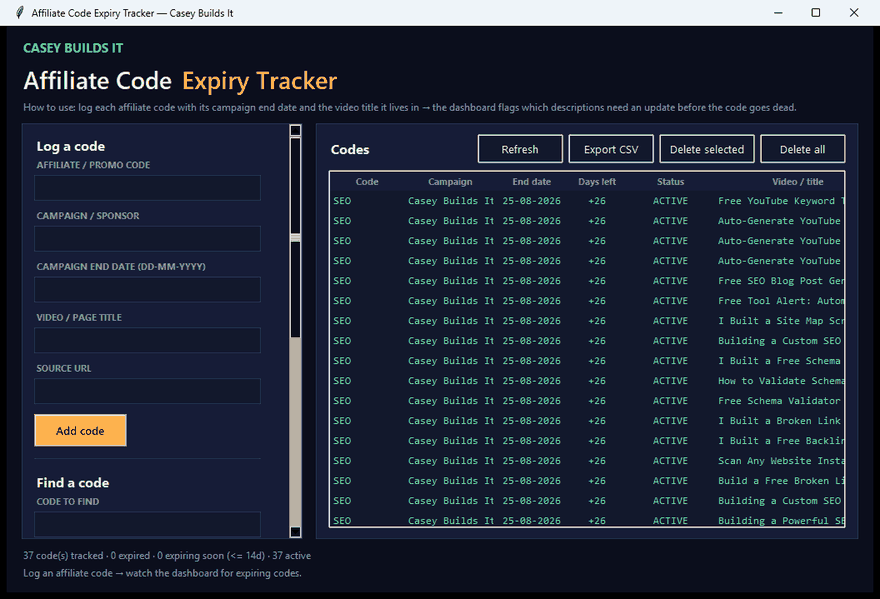Click the 'Codes' panel heading

click(x=350, y=149)
